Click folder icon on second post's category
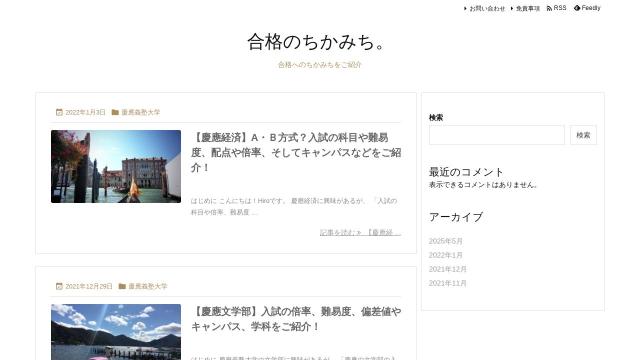This screenshot has width=640, height=360. (x=122, y=286)
